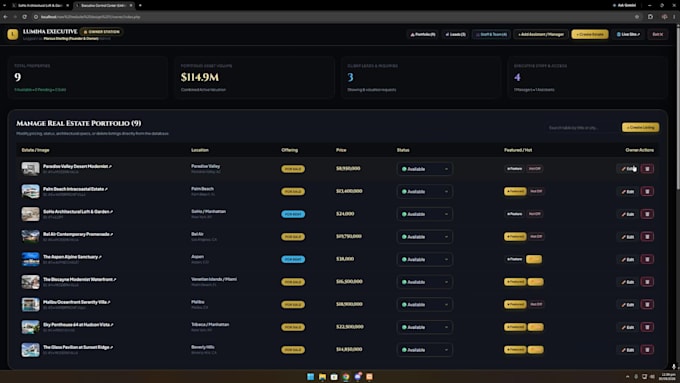This screenshot has width=680, height=383.
Task: Open status dropdown for Malibu Oceanfront Serenity Villa
Action: (425, 304)
